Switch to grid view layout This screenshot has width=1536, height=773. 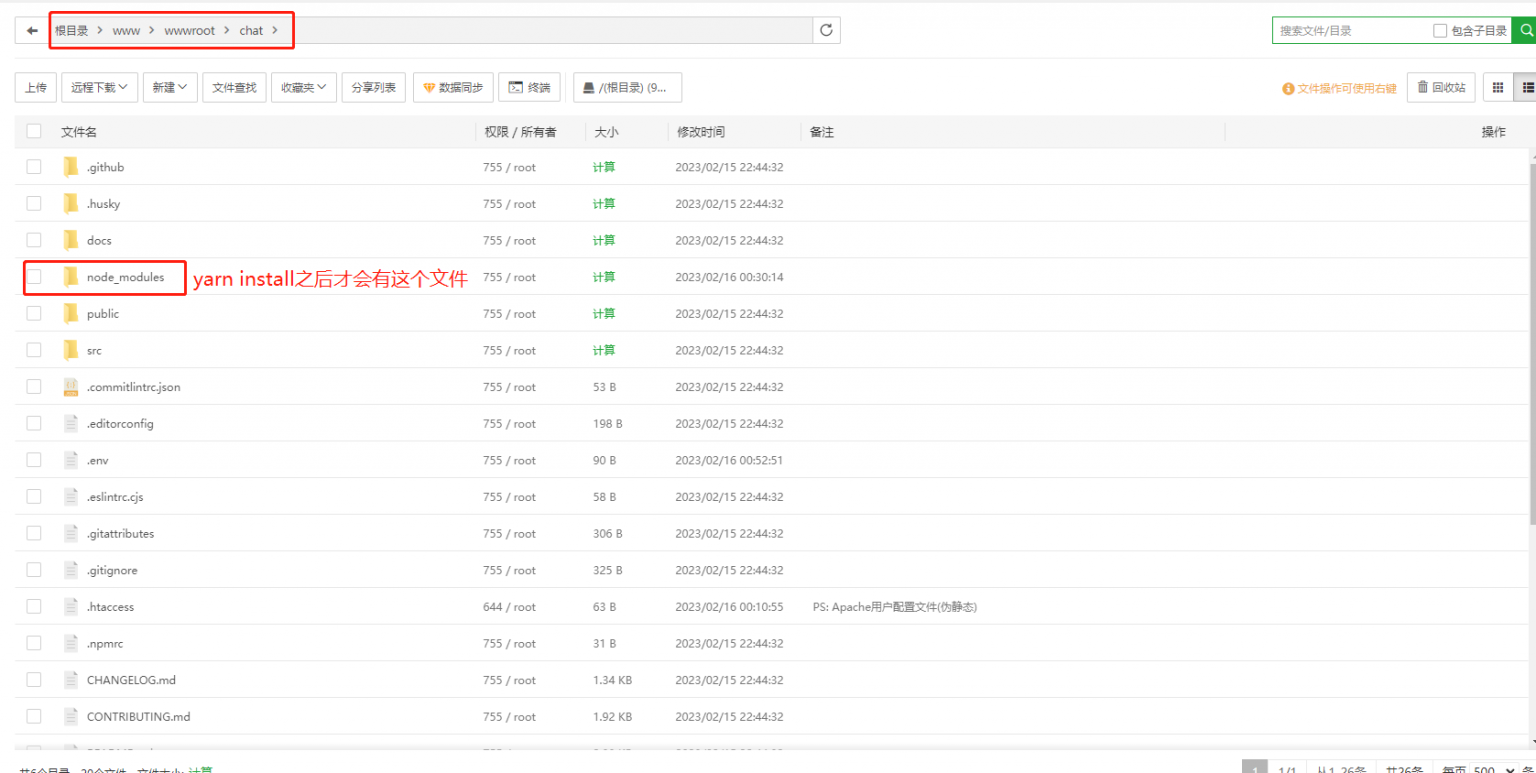pos(1497,87)
